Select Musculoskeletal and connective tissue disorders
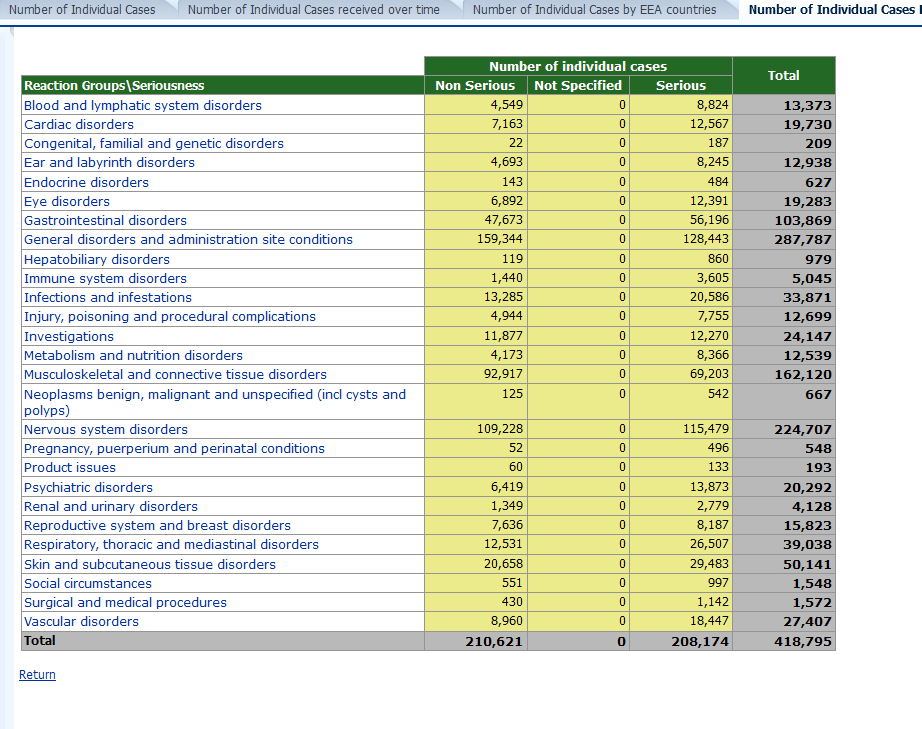Screen dimensions: 922x729 click(x=175, y=374)
